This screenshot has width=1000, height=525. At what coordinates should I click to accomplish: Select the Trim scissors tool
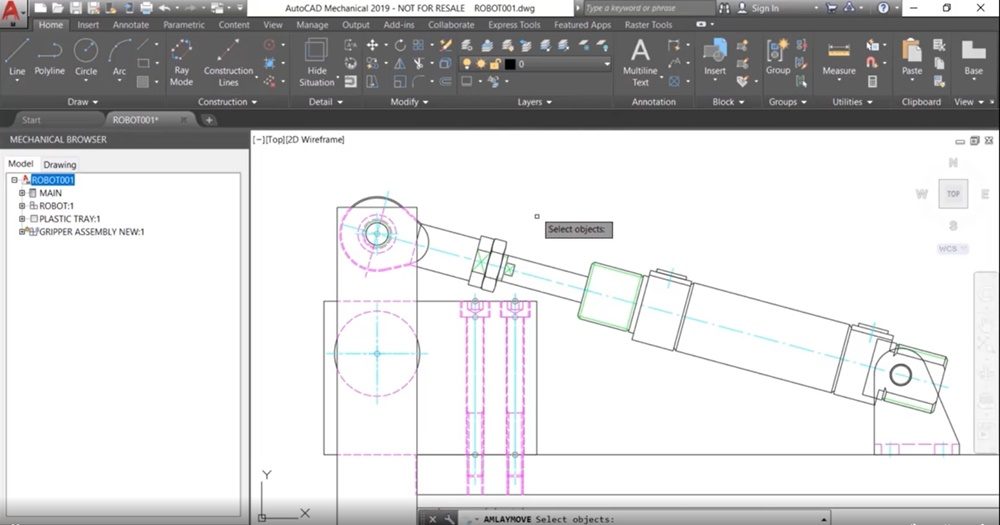(x=418, y=63)
